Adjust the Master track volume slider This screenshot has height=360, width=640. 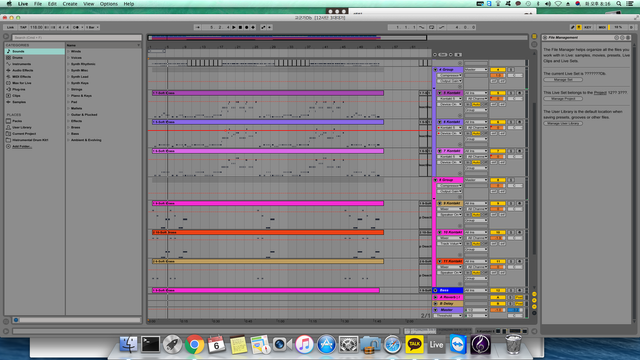tap(498, 310)
